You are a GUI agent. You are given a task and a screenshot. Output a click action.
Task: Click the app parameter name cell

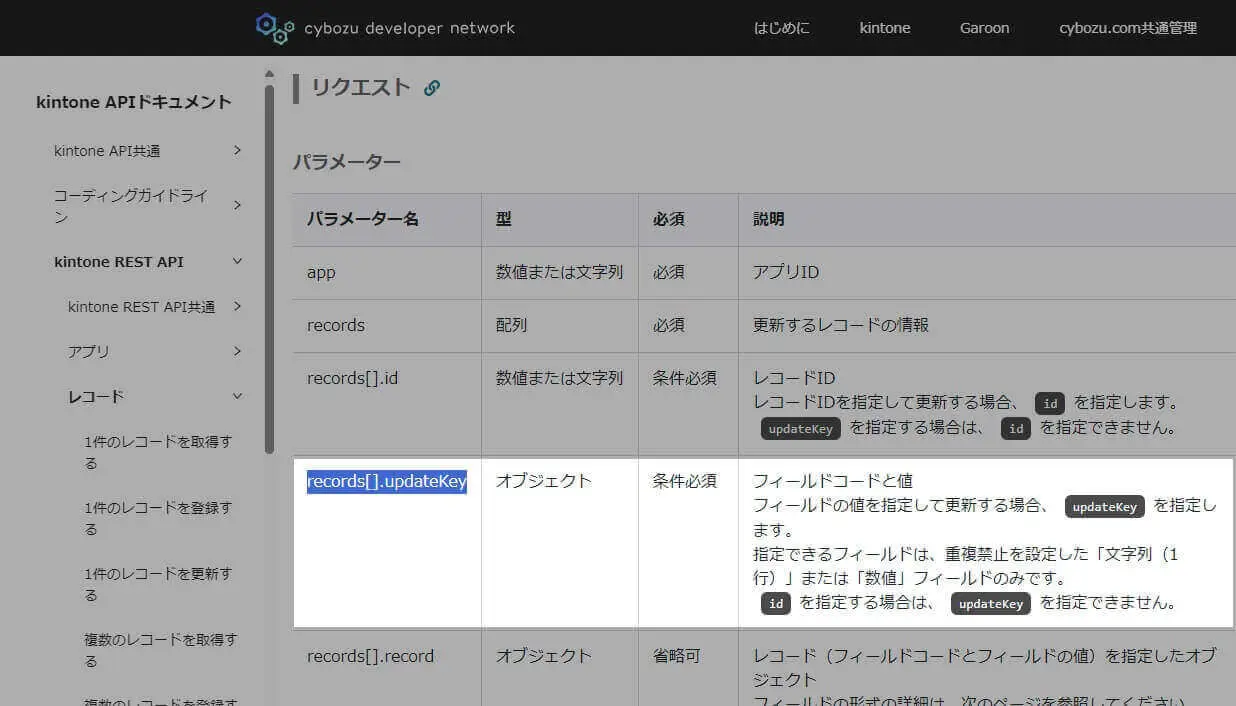[387, 273]
